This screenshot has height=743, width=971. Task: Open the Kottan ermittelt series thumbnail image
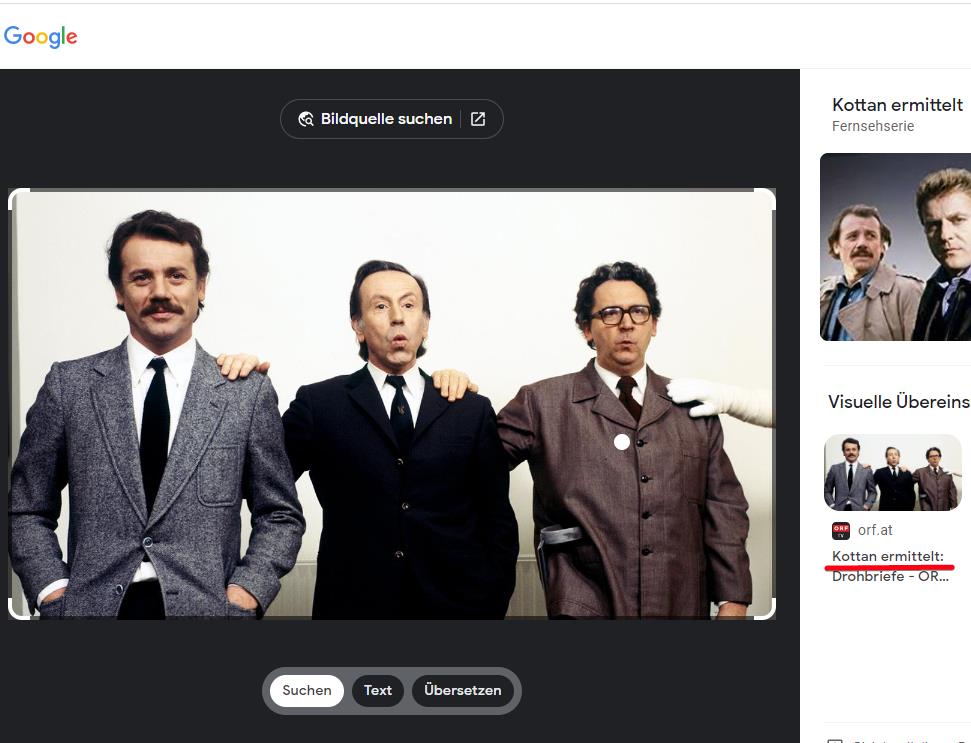point(895,247)
